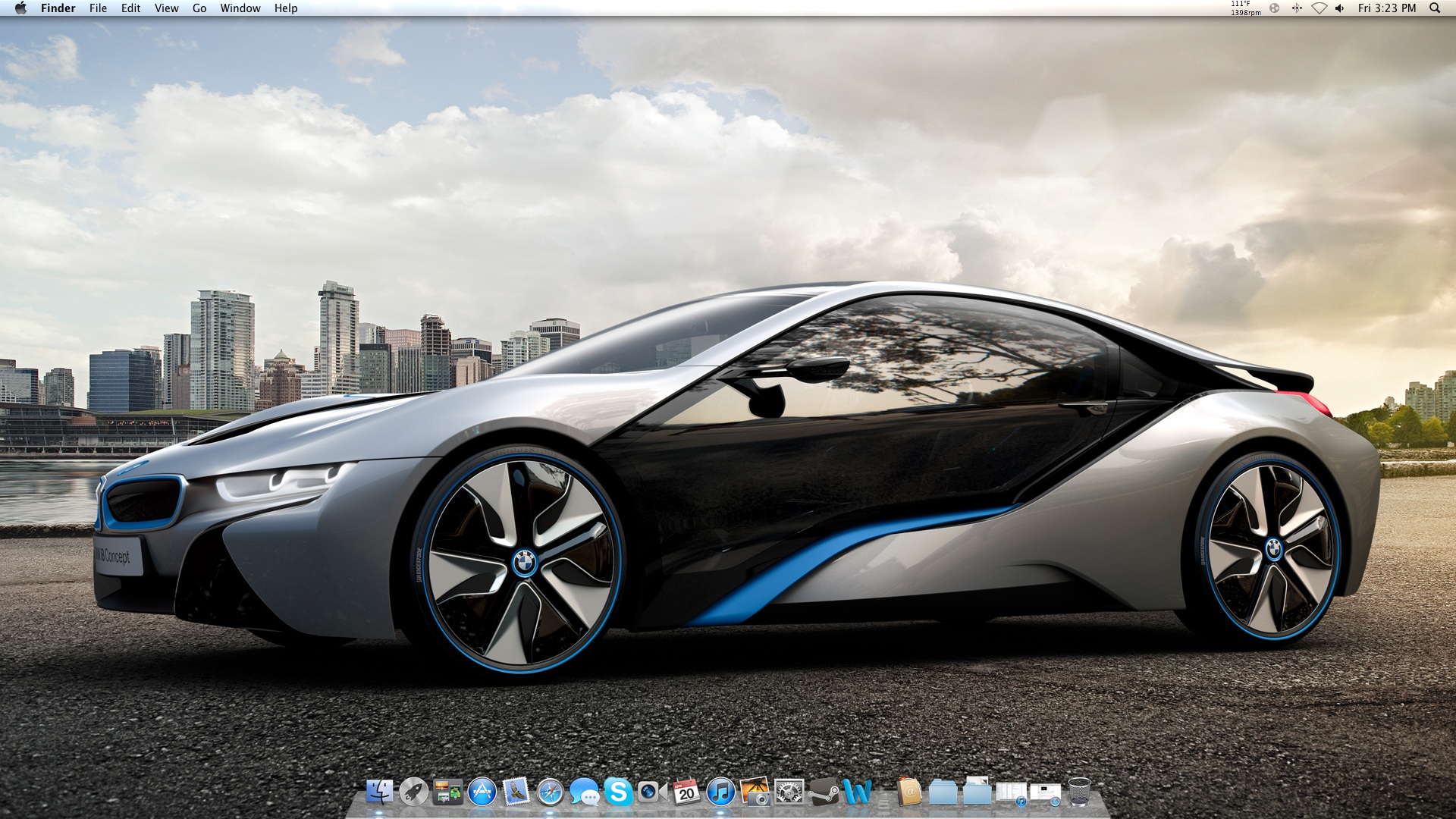The image size is (1456, 819).
Task: Open the Window menu
Action: [240, 8]
